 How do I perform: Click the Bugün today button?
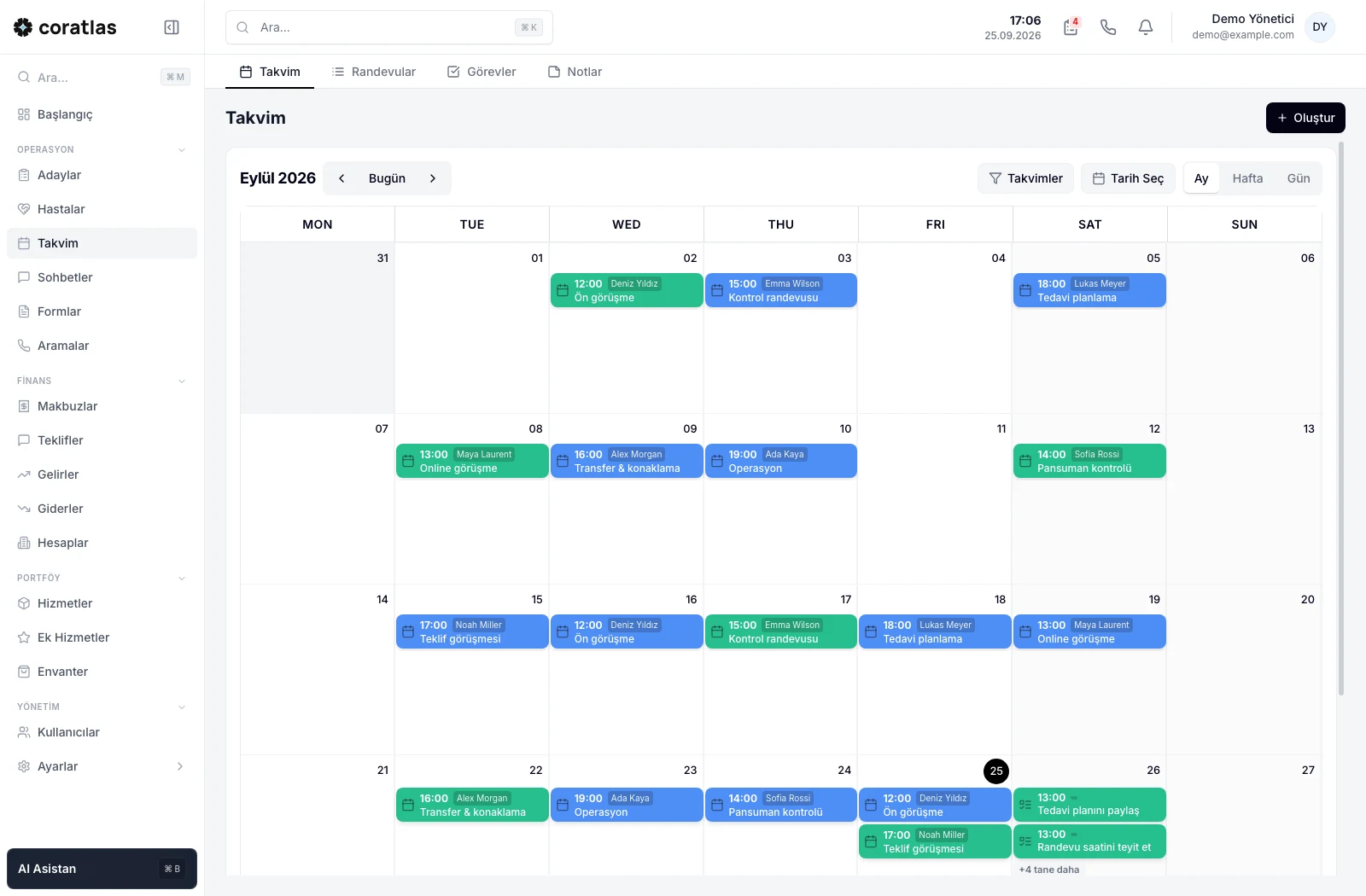(387, 178)
